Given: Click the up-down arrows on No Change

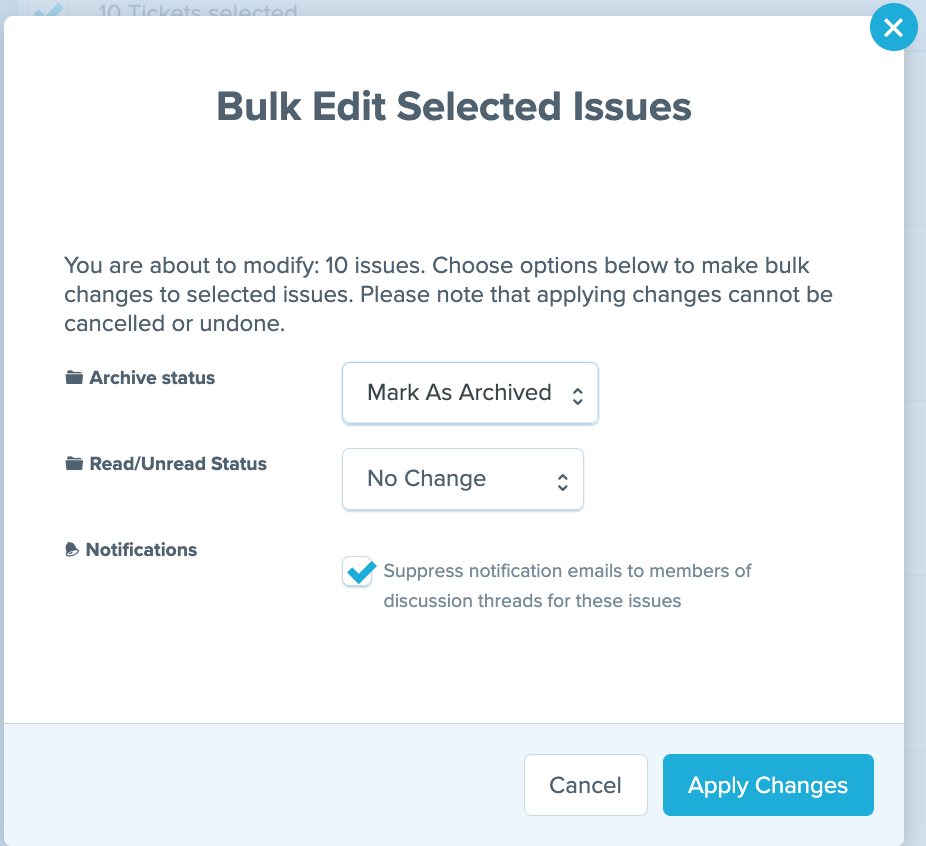Looking at the screenshot, I should 563,482.
